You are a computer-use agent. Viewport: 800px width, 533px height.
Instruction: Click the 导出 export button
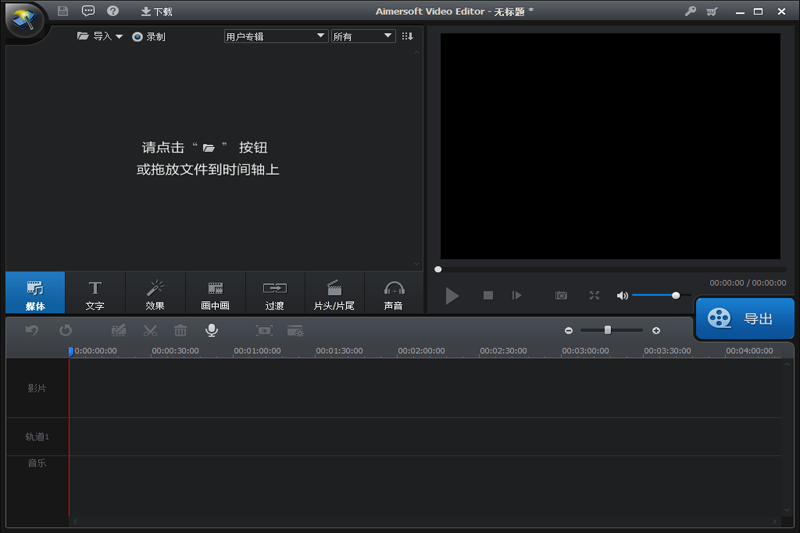[x=745, y=319]
